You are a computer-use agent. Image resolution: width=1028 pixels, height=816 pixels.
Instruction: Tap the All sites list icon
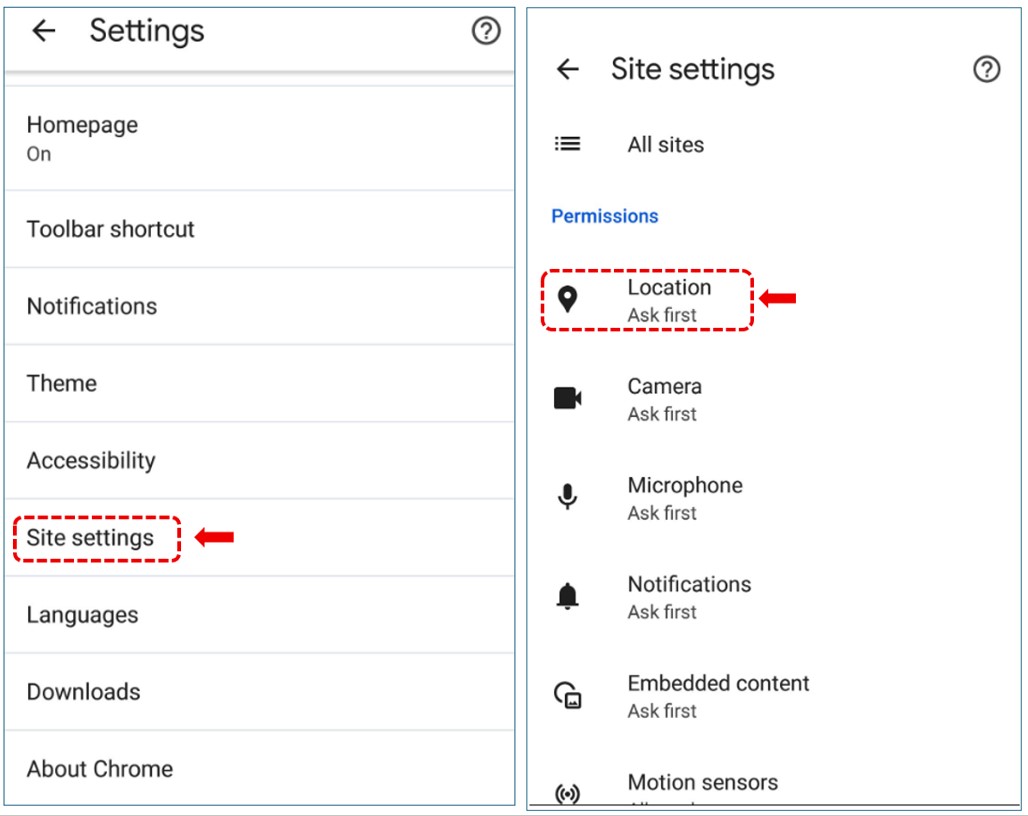coord(567,144)
